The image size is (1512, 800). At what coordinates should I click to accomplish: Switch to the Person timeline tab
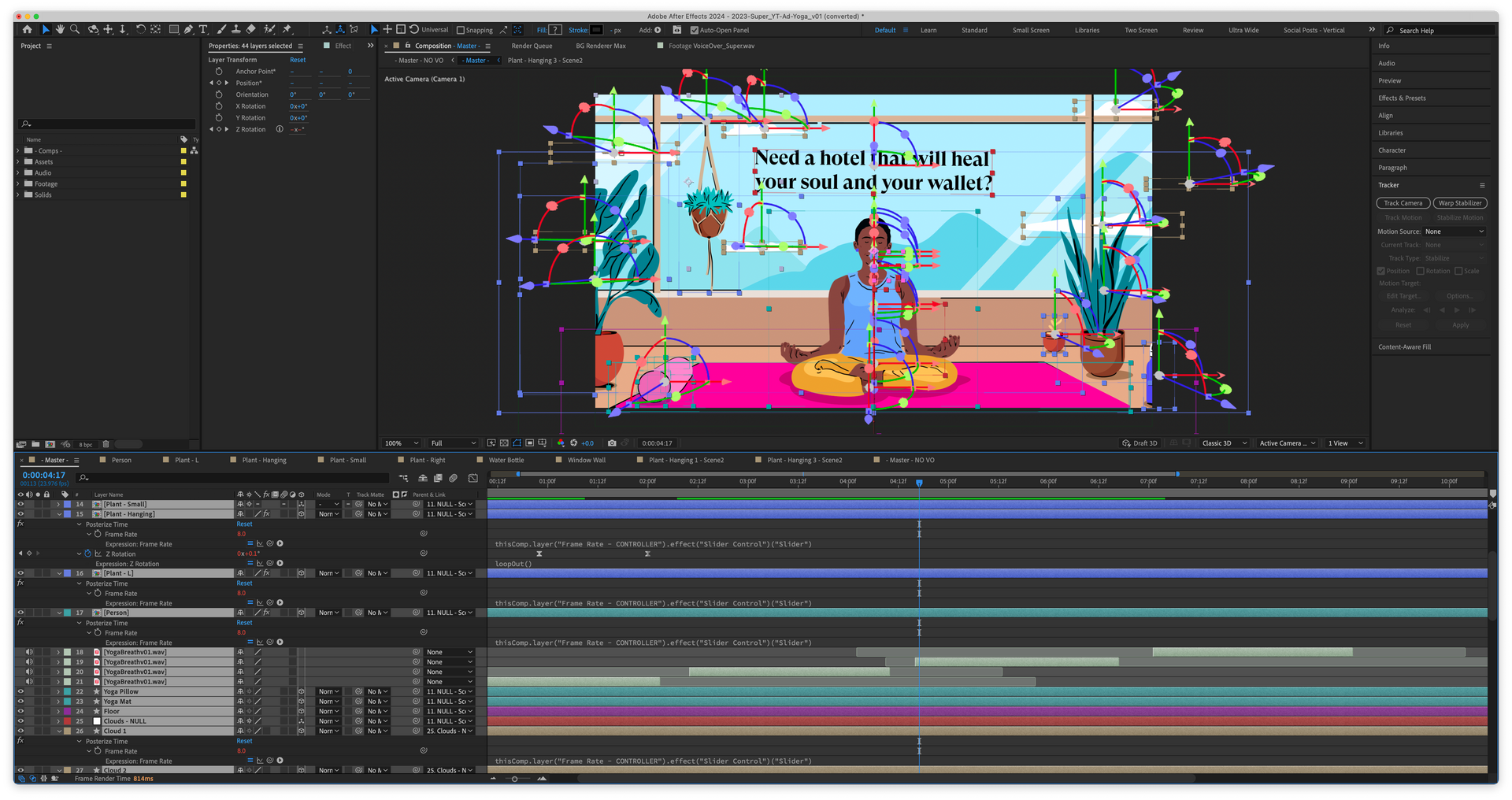pos(121,460)
